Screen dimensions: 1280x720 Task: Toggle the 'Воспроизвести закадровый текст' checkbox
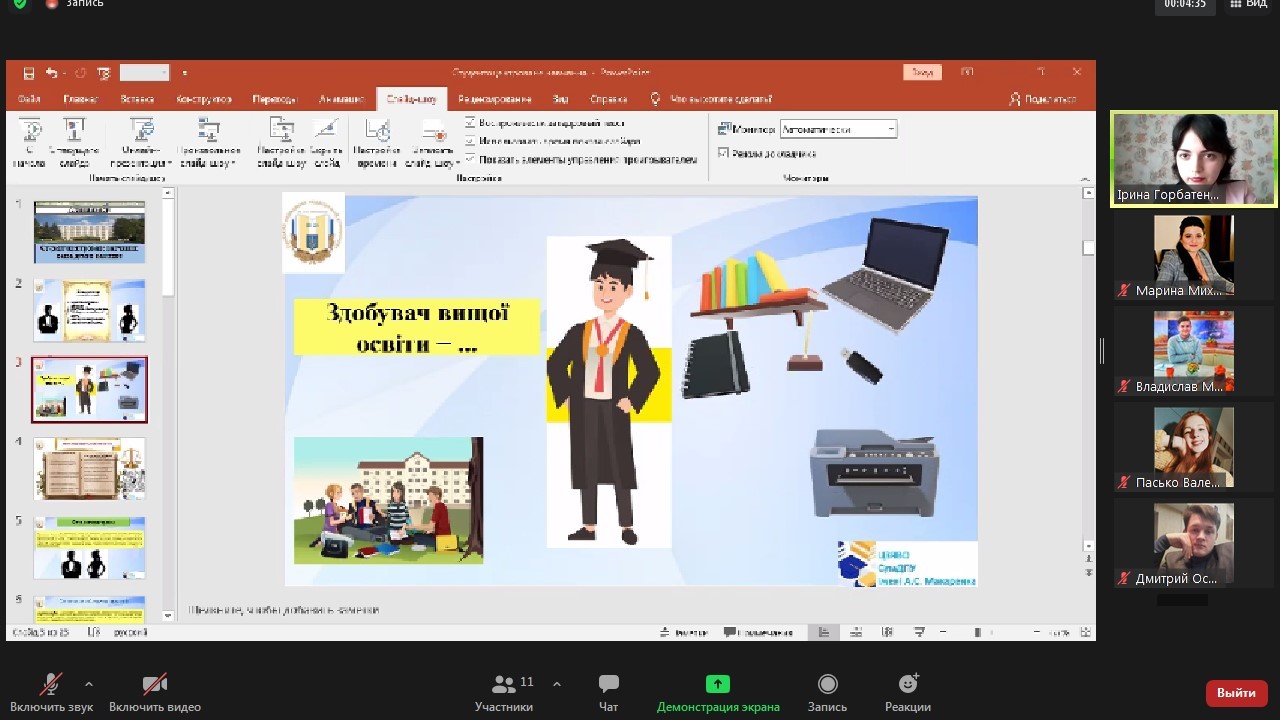471,123
